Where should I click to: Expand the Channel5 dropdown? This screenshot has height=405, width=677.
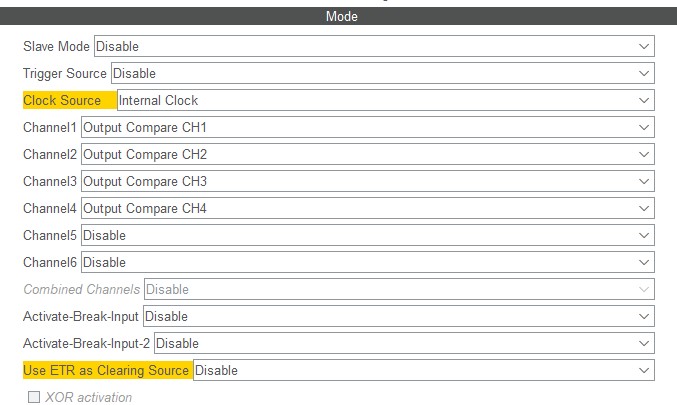[367, 235]
